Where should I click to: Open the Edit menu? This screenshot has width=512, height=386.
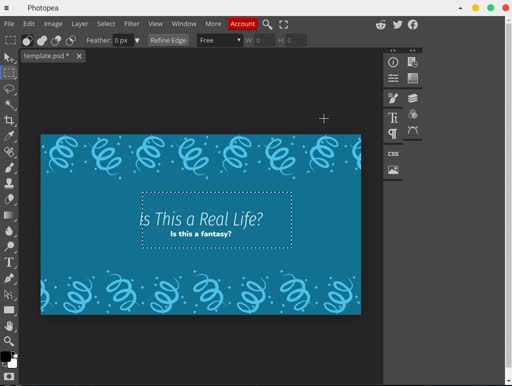(x=29, y=24)
